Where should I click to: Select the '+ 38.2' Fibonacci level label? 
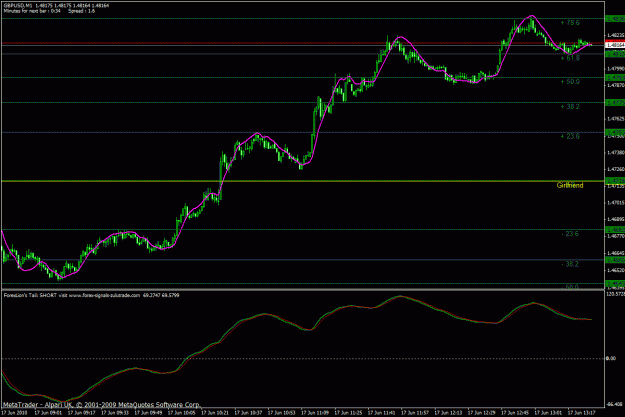coord(570,107)
